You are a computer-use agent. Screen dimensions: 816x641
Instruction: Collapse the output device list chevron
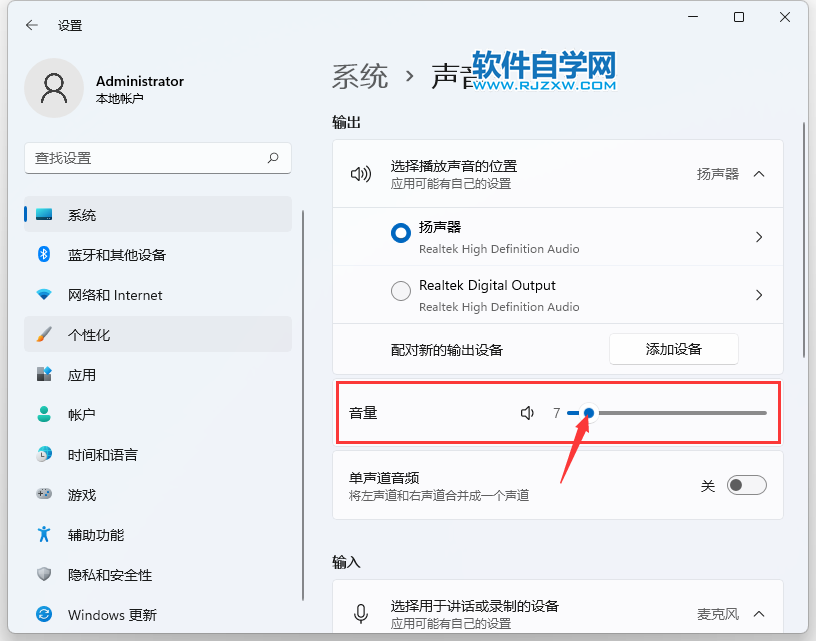pos(758,174)
